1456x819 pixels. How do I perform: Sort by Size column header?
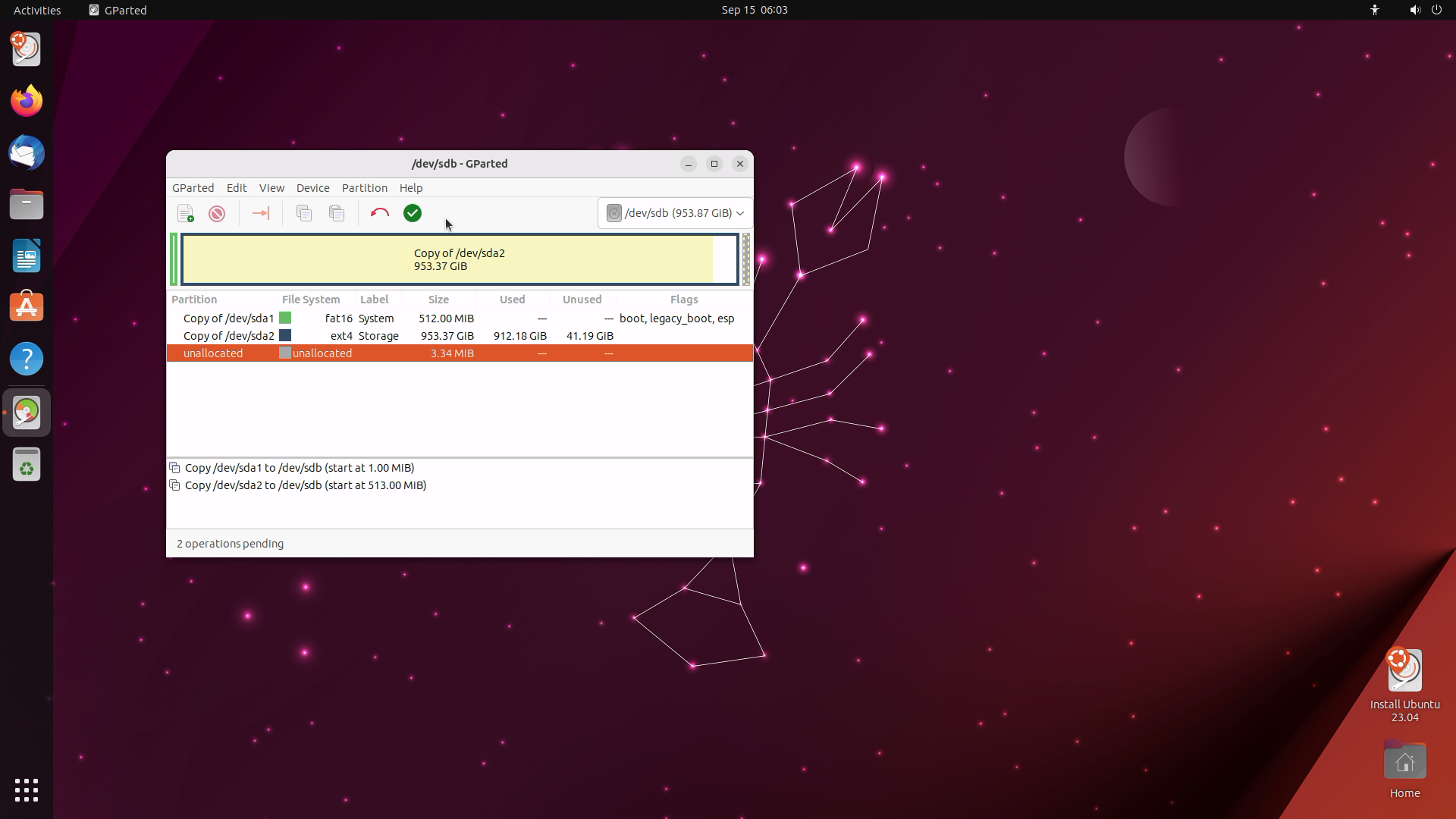coord(438,300)
